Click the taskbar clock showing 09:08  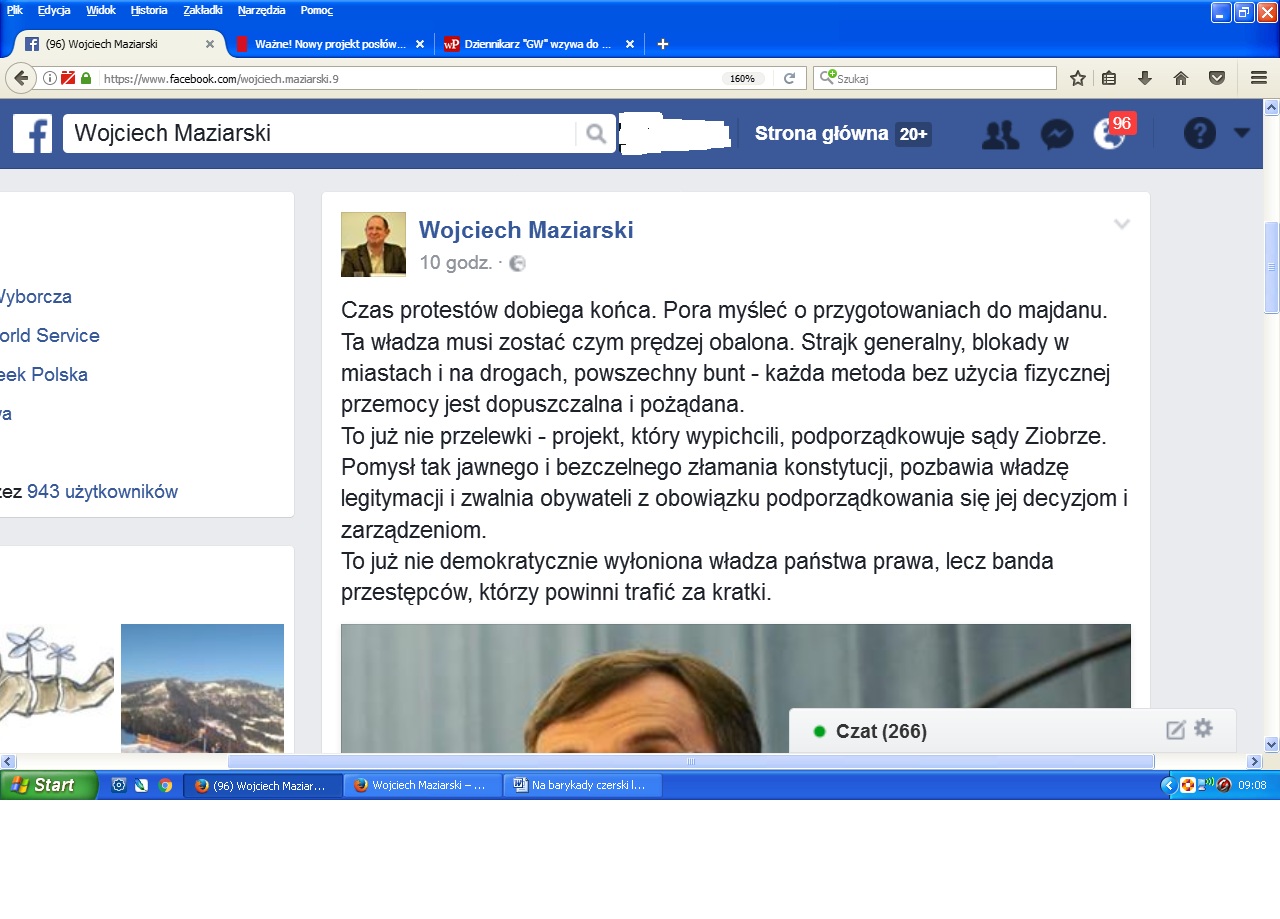tap(1252, 785)
